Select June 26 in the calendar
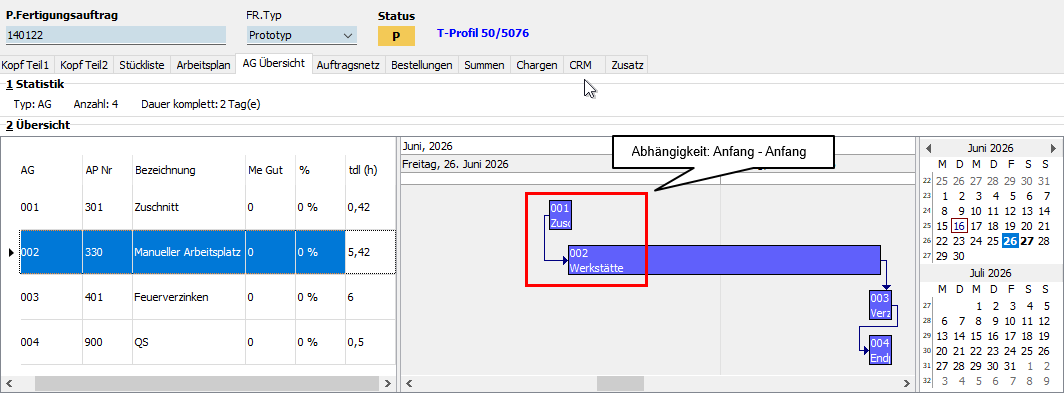This screenshot has height=393, width=1064. pyautogui.click(x=1010, y=241)
